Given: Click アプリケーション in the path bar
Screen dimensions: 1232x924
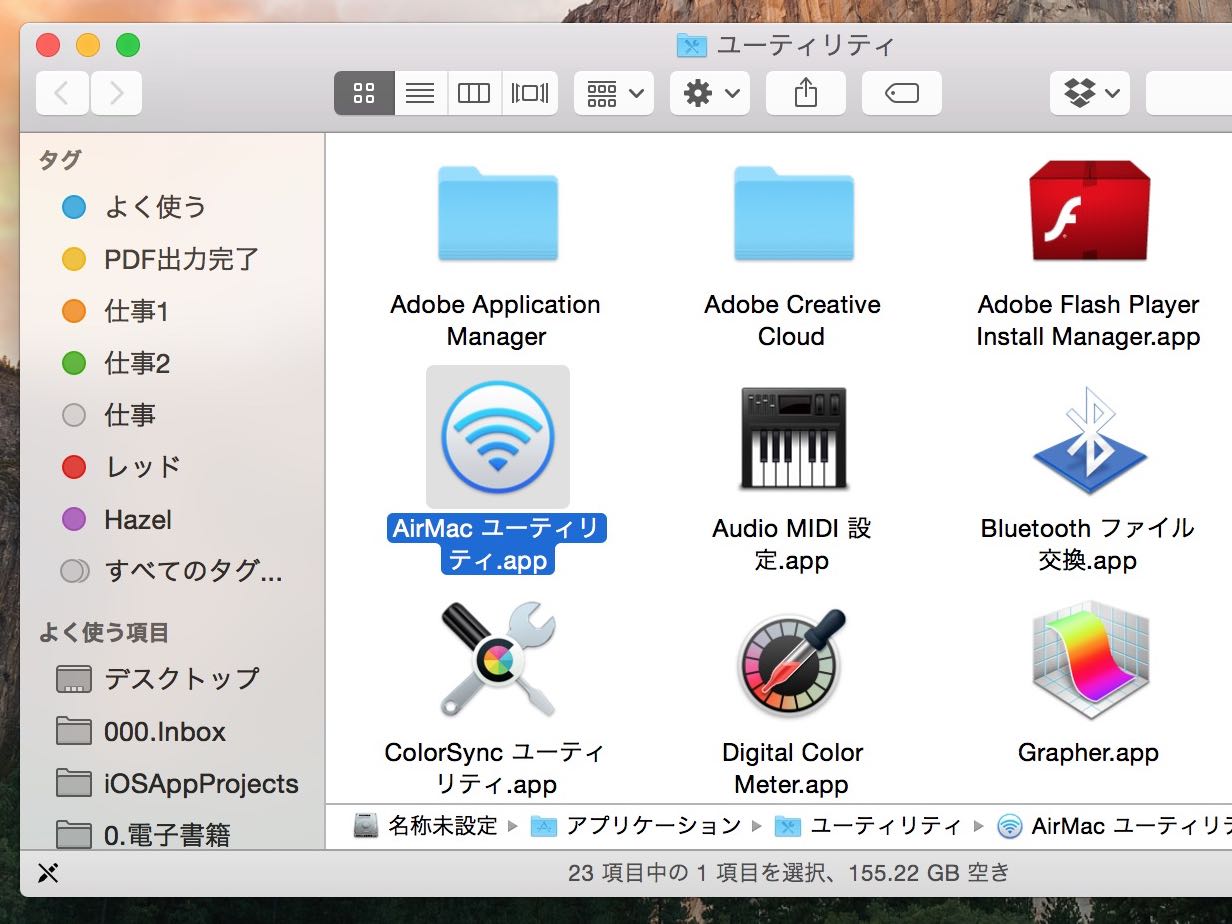Looking at the screenshot, I should tap(637, 826).
